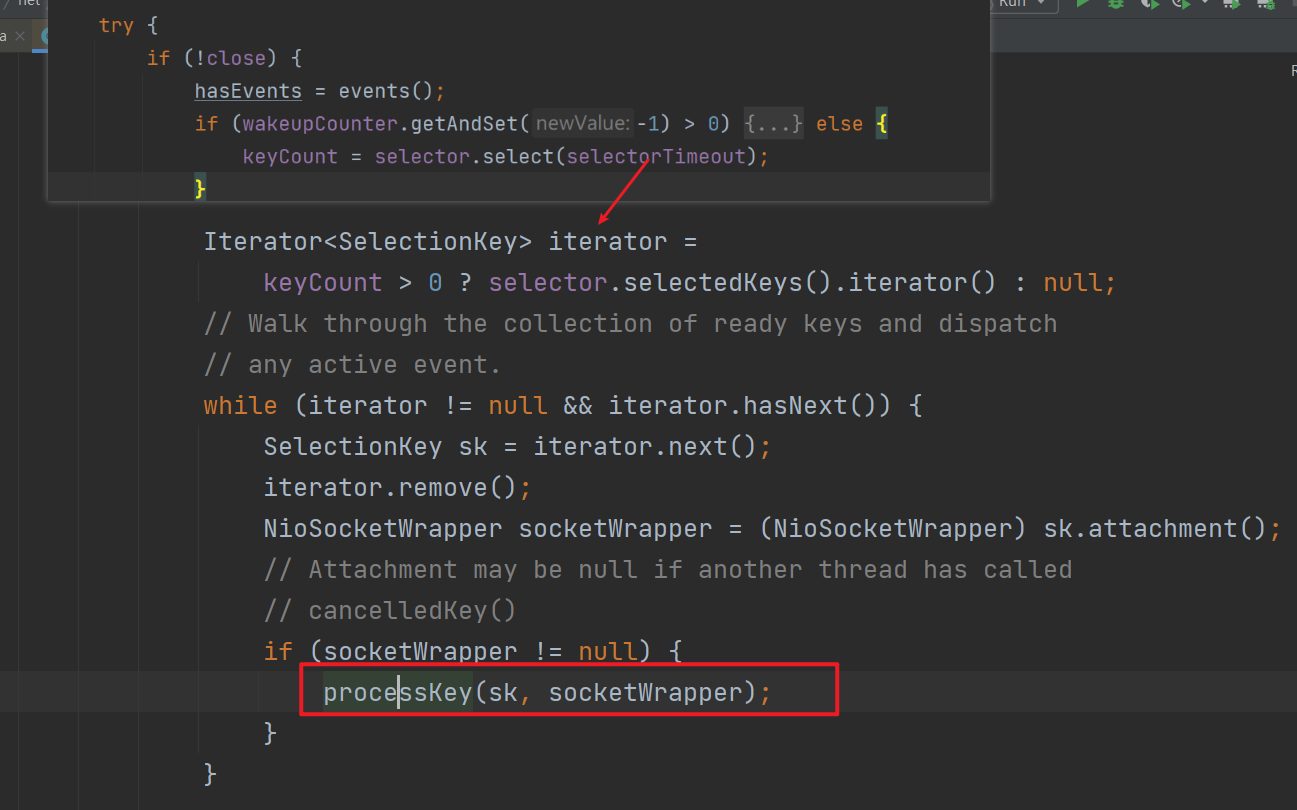Viewport: 1297px width, 810px height.
Task: Click socketWrapper in if null check
Action: [x=420, y=652]
